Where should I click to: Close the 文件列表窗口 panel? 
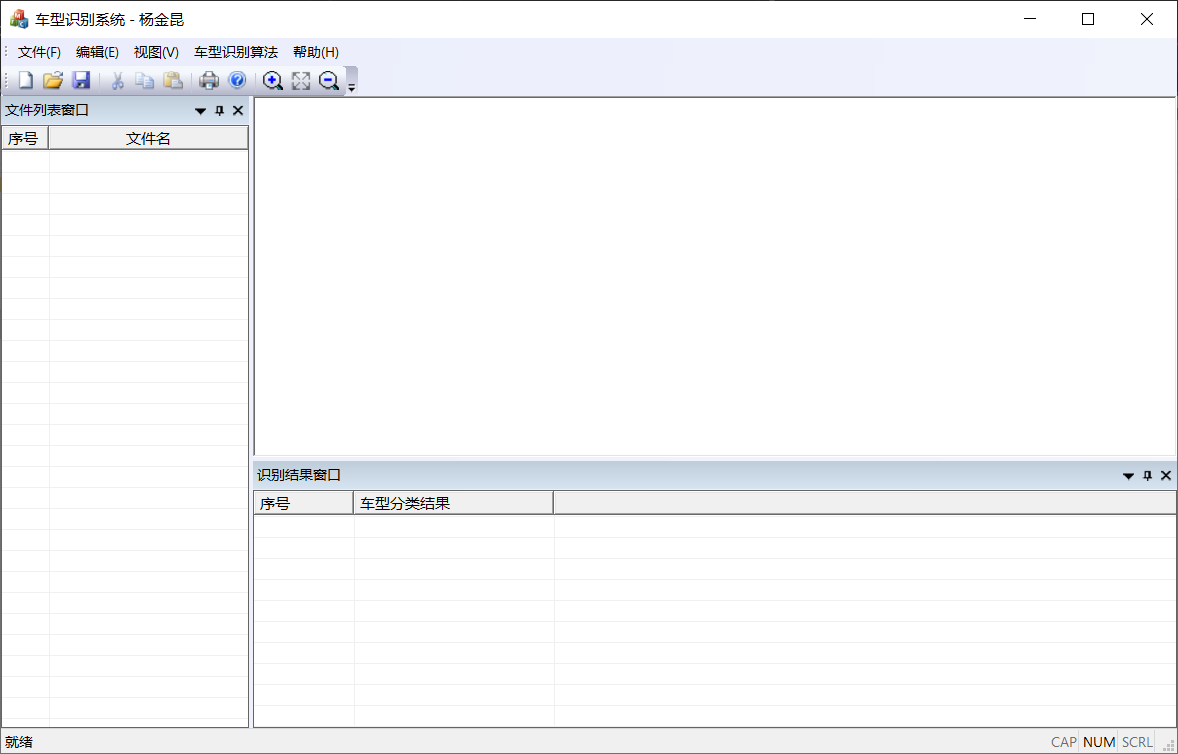[238, 111]
